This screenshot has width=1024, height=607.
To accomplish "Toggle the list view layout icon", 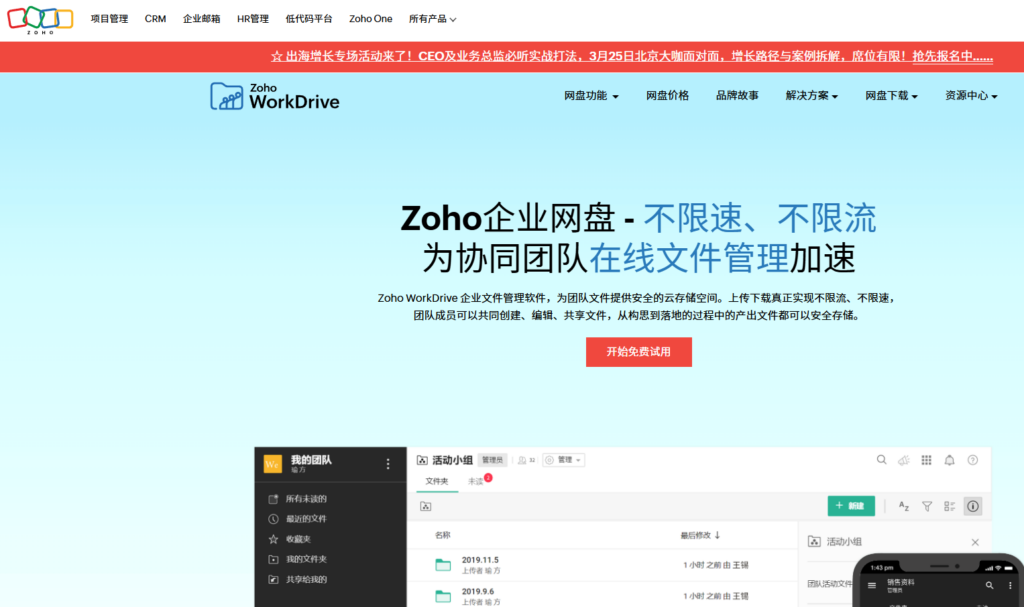I will [x=950, y=507].
